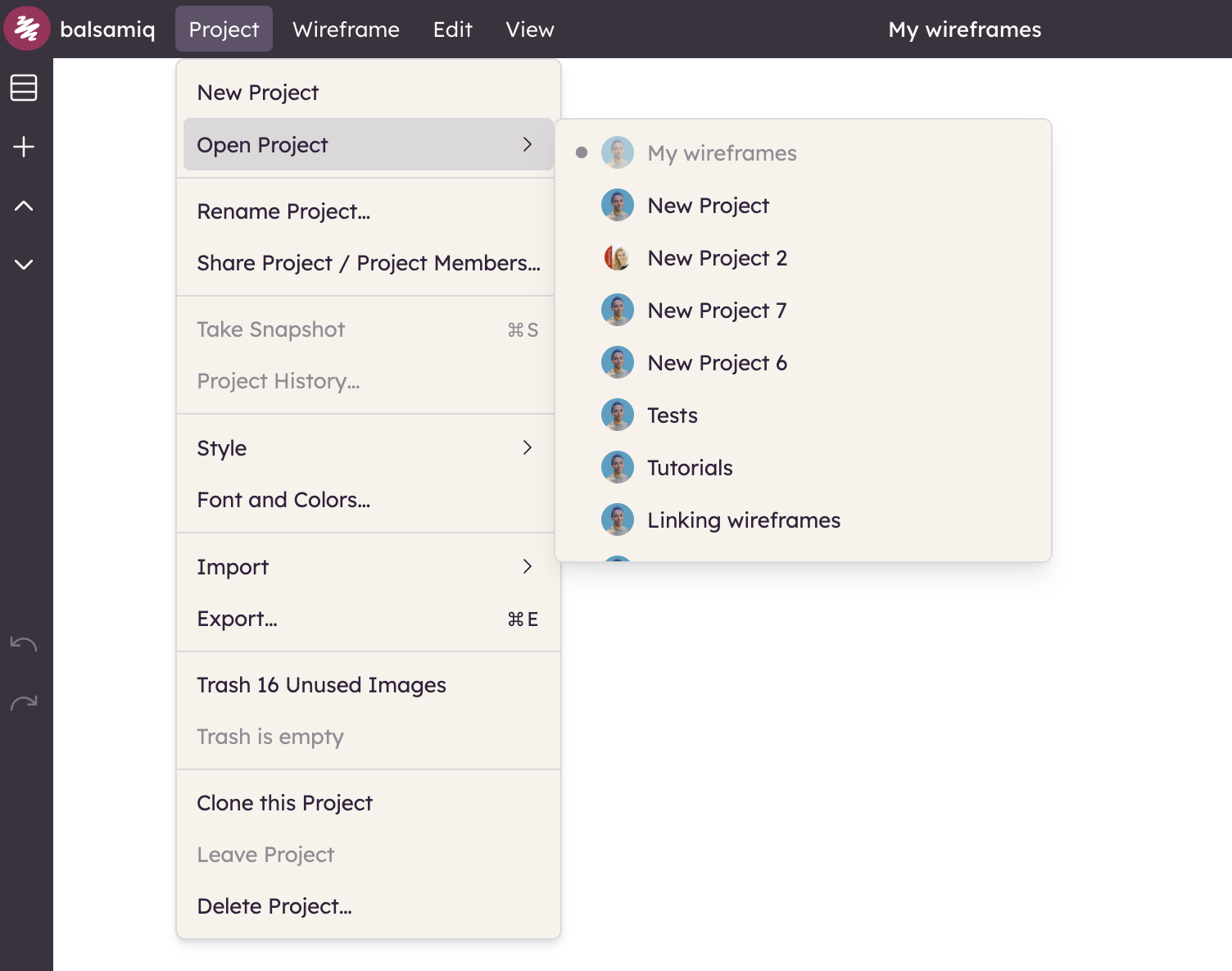
Task: Go to next wireframe using down arrow
Action: [24, 264]
